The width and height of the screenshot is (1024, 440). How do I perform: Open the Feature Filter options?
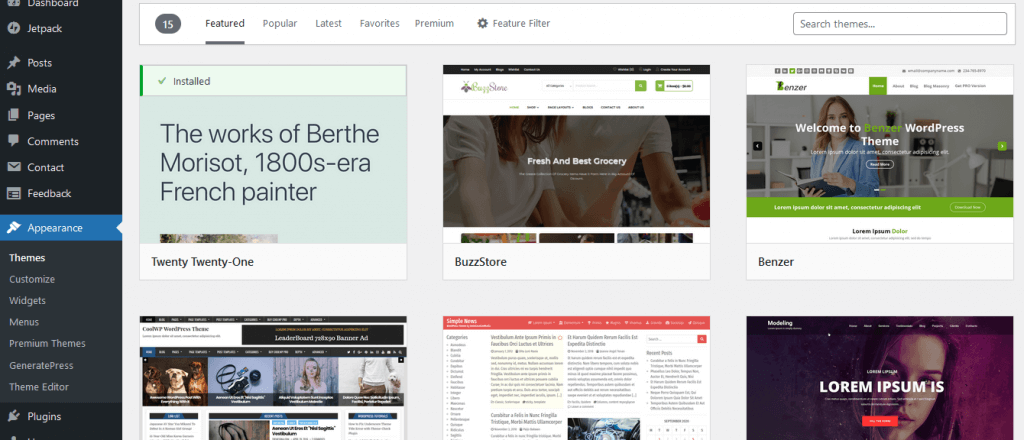pos(514,24)
